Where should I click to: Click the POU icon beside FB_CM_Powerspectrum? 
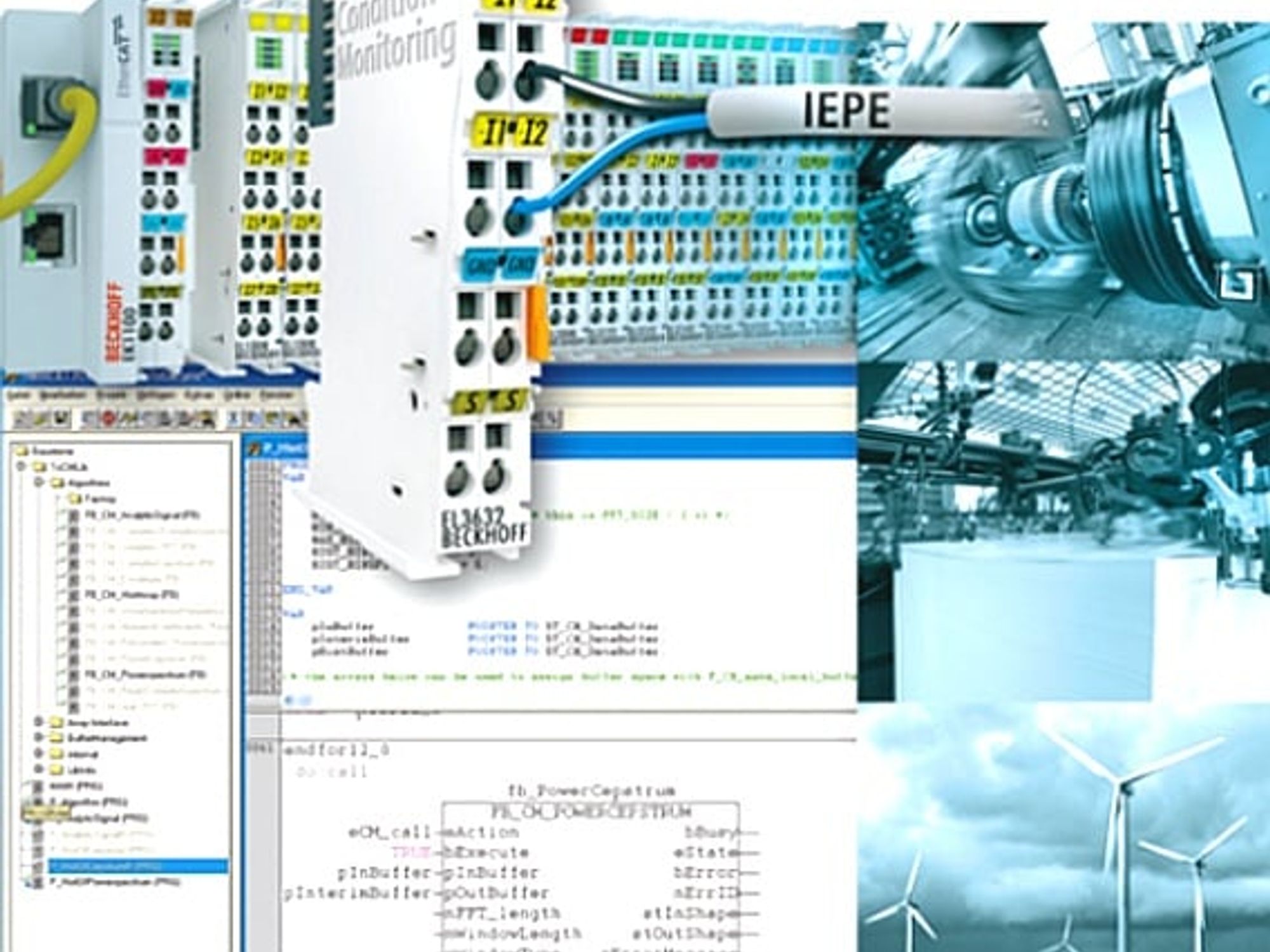coord(74,674)
